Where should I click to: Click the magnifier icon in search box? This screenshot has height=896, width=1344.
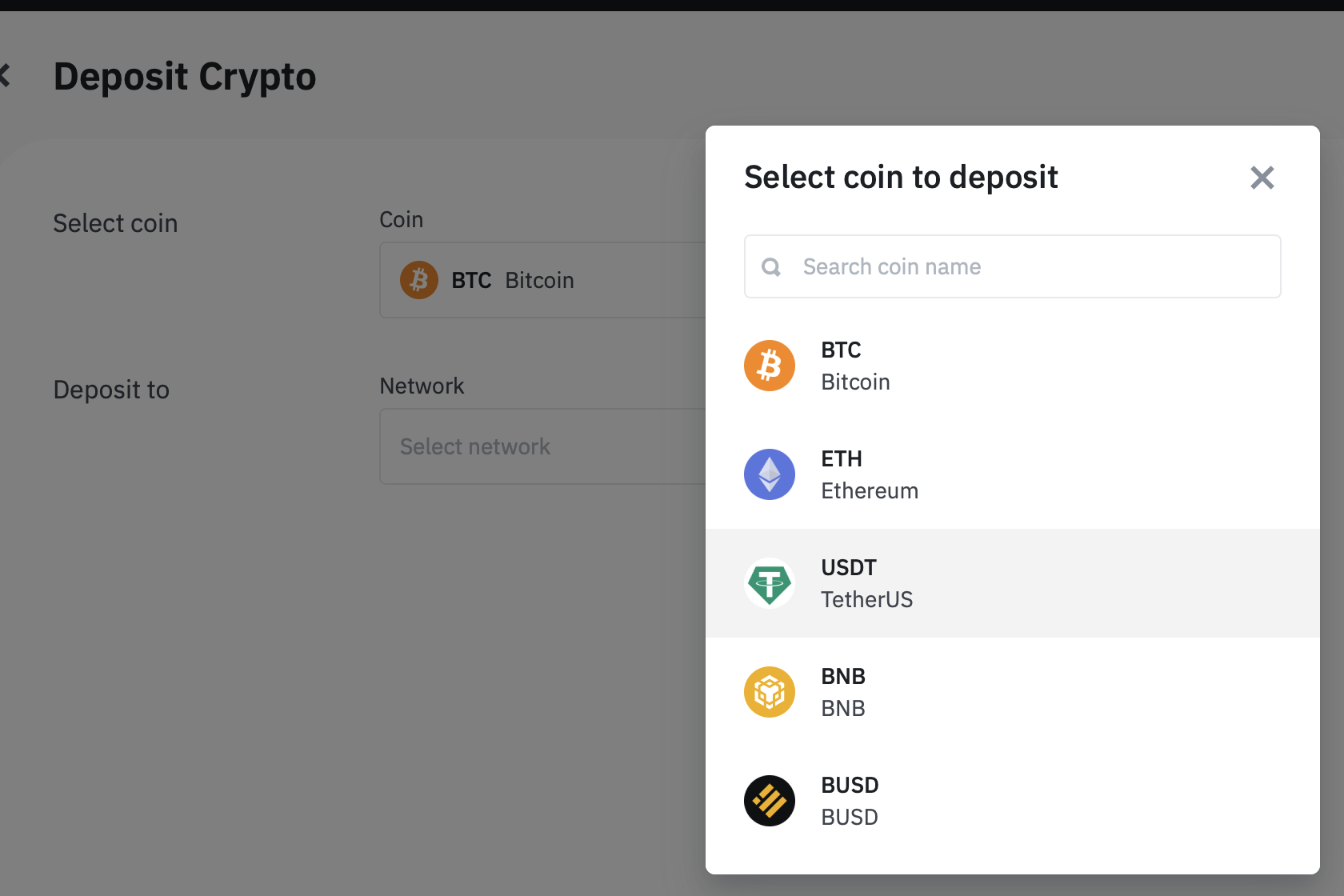click(771, 267)
